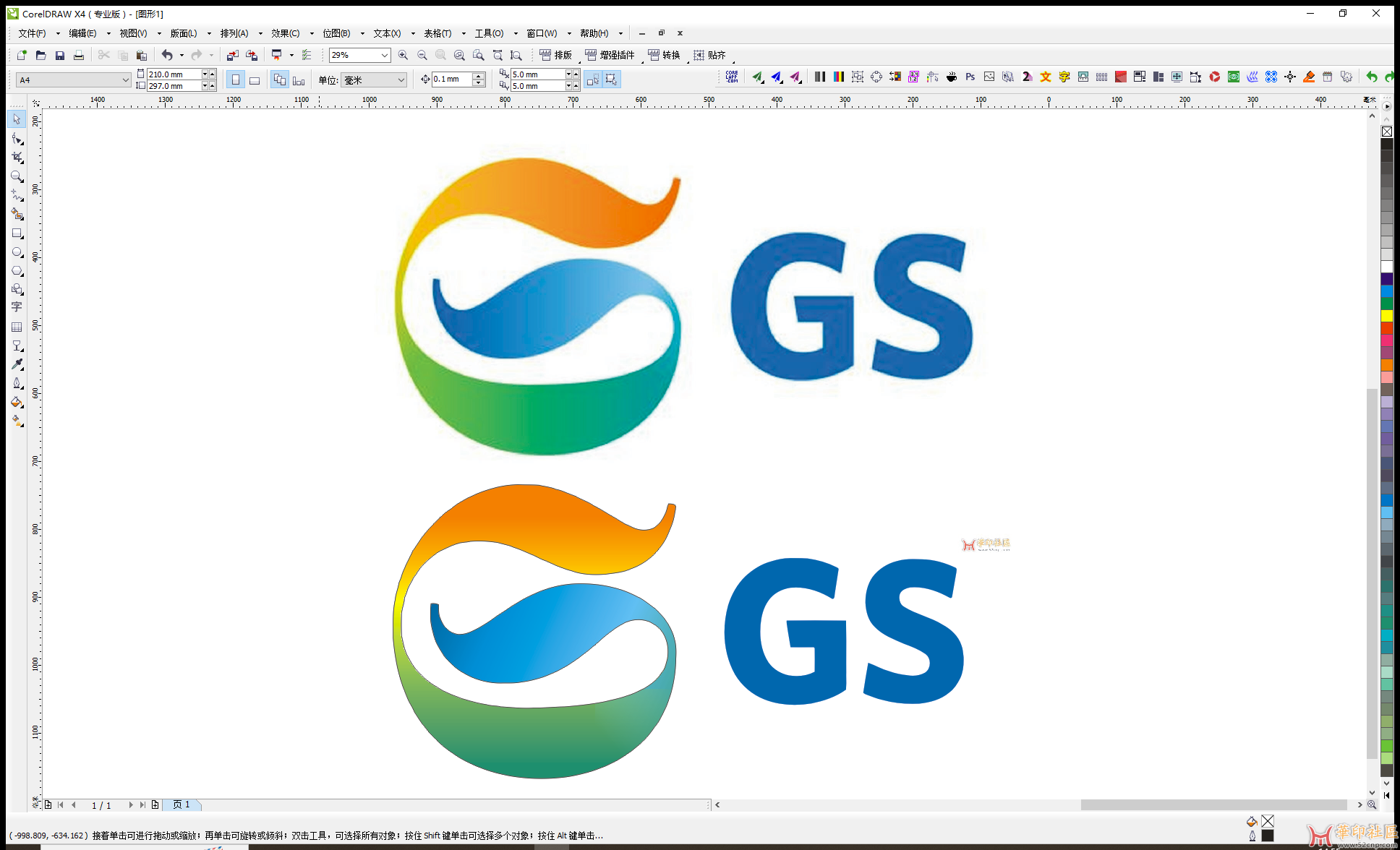Create a new document
Viewport: 1400px width, 850px height.
click(x=22, y=55)
